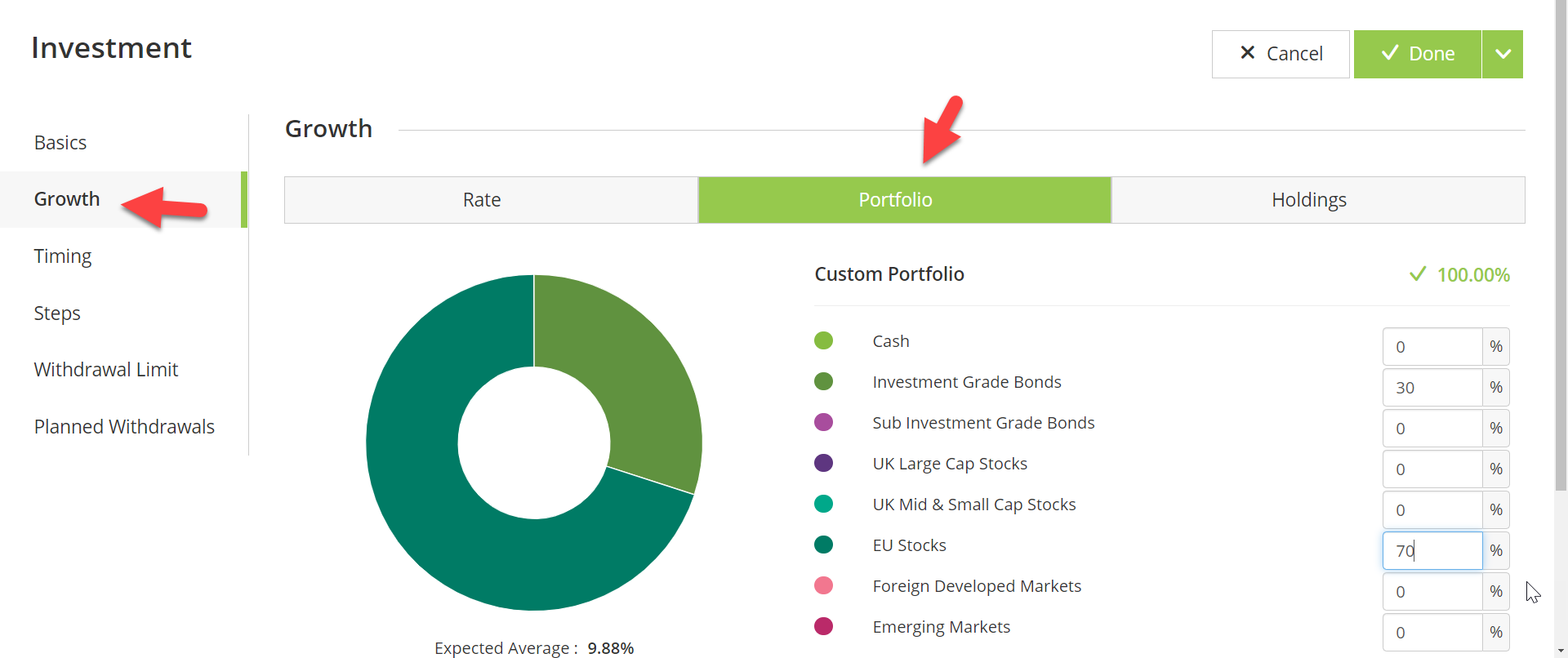Click the UK Large Cap Stocks dot
Viewport: 1568px width, 658px height.
point(823,463)
